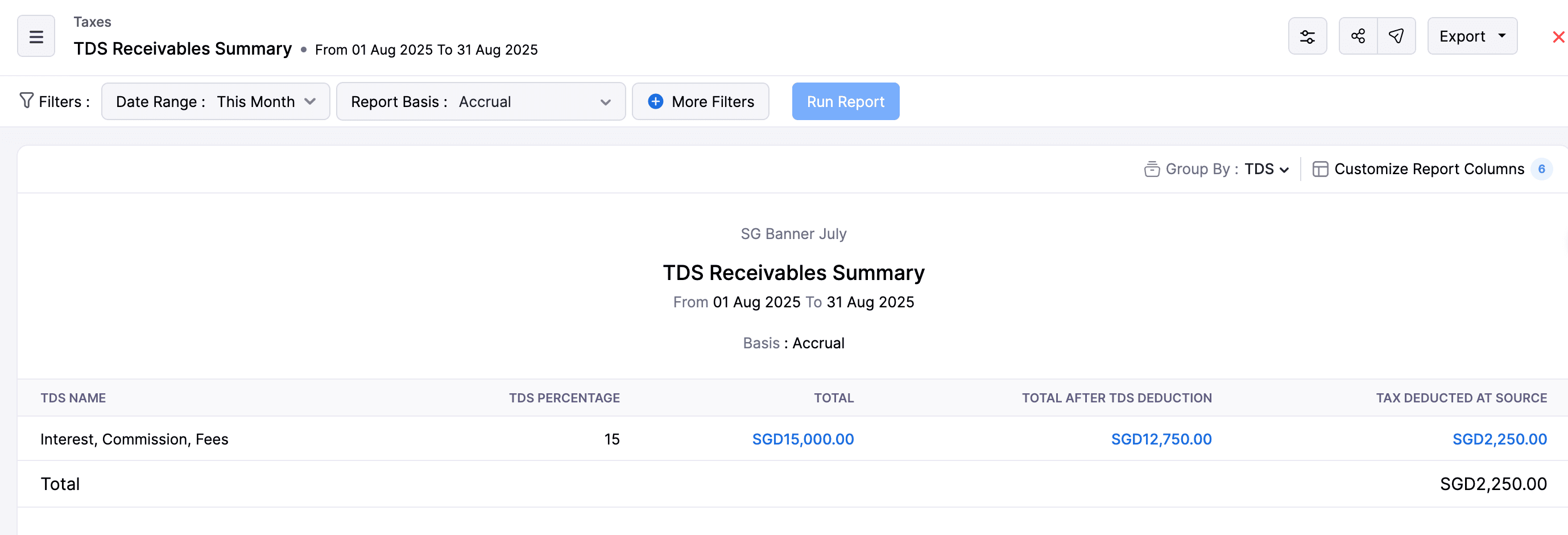Click the Taxes breadcrumb label

pyautogui.click(x=93, y=22)
